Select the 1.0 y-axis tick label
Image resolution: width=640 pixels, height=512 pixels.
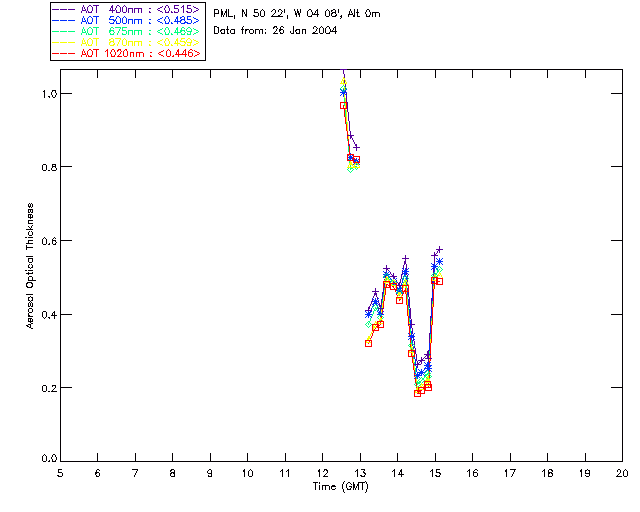[49, 94]
